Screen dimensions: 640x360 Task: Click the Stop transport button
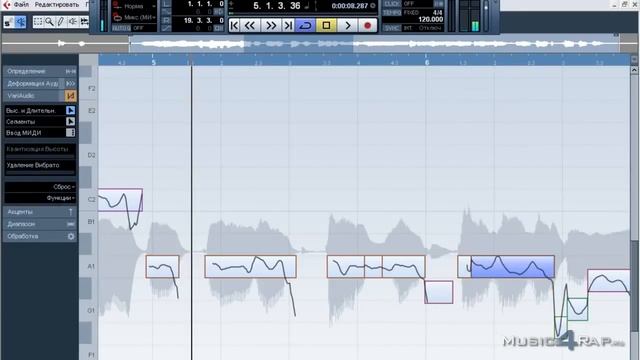tap(326, 25)
